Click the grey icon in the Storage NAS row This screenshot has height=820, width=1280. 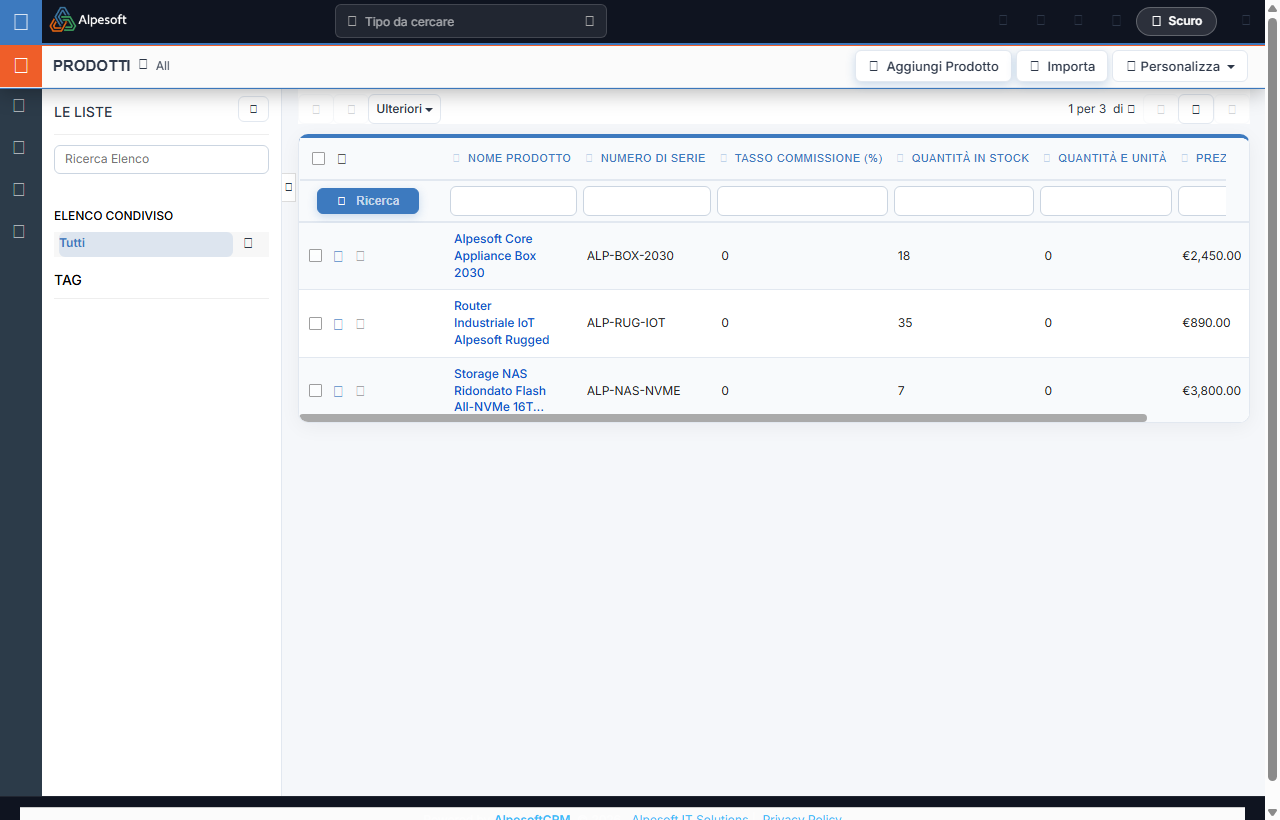click(360, 391)
